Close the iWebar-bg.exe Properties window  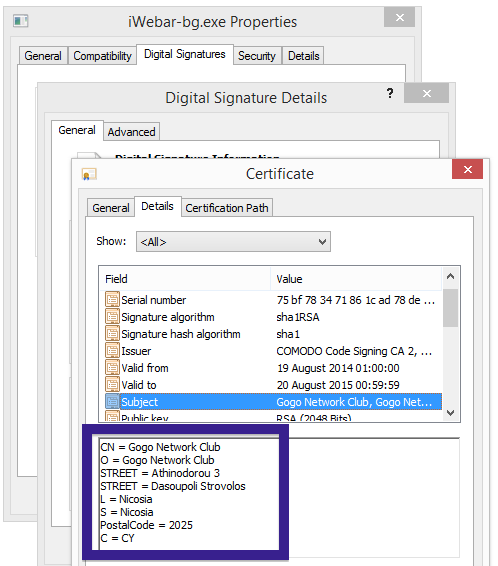click(399, 17)
